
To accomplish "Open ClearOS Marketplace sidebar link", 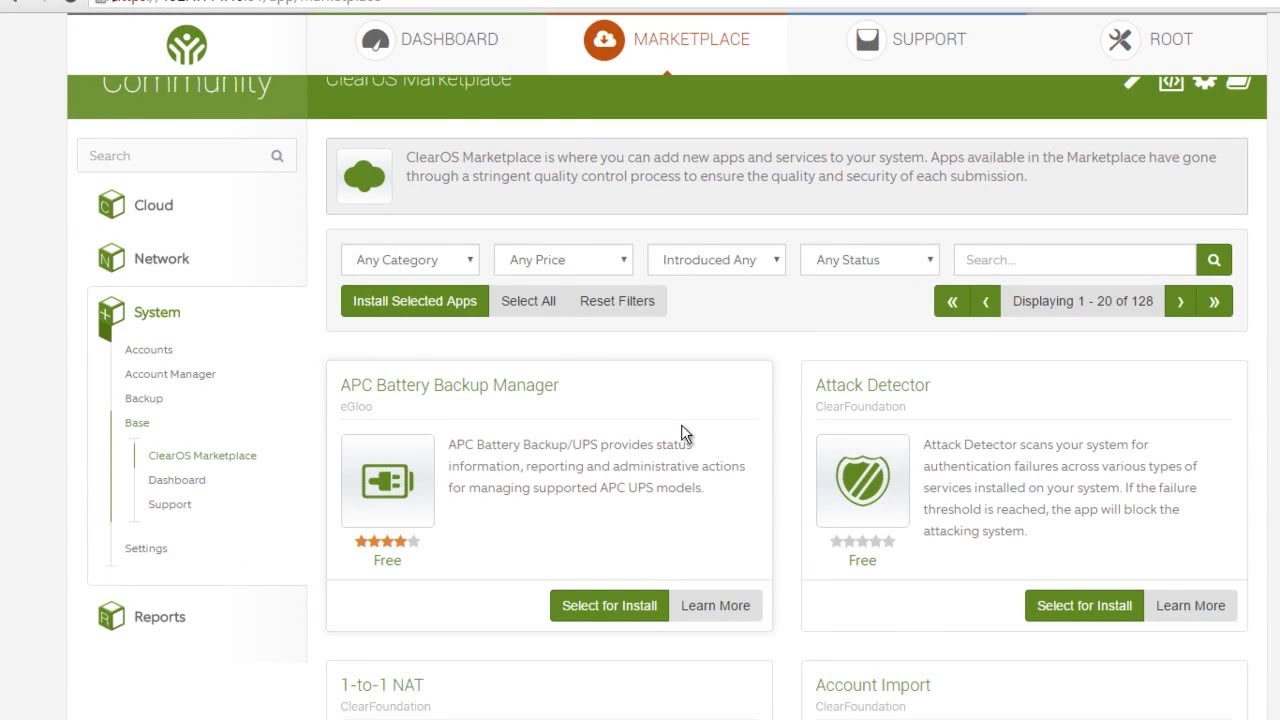I will (x=202, y=456).
